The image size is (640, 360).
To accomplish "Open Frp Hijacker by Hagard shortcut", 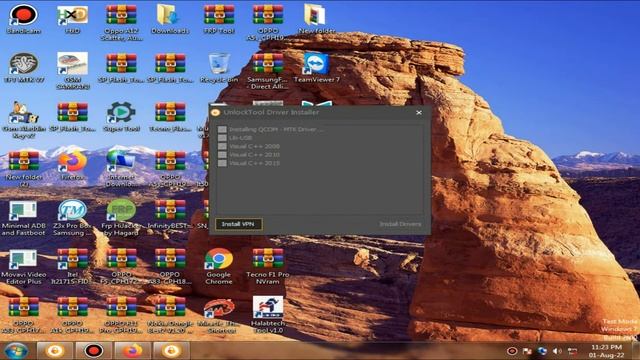I will pyautogui.click(x=121, y=218).
